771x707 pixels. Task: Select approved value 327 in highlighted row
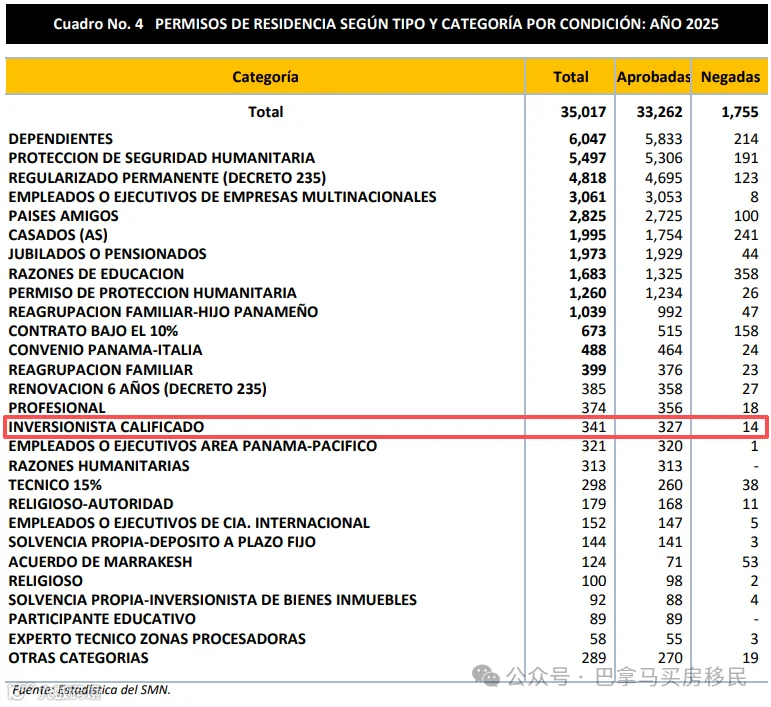click(670, 427)
